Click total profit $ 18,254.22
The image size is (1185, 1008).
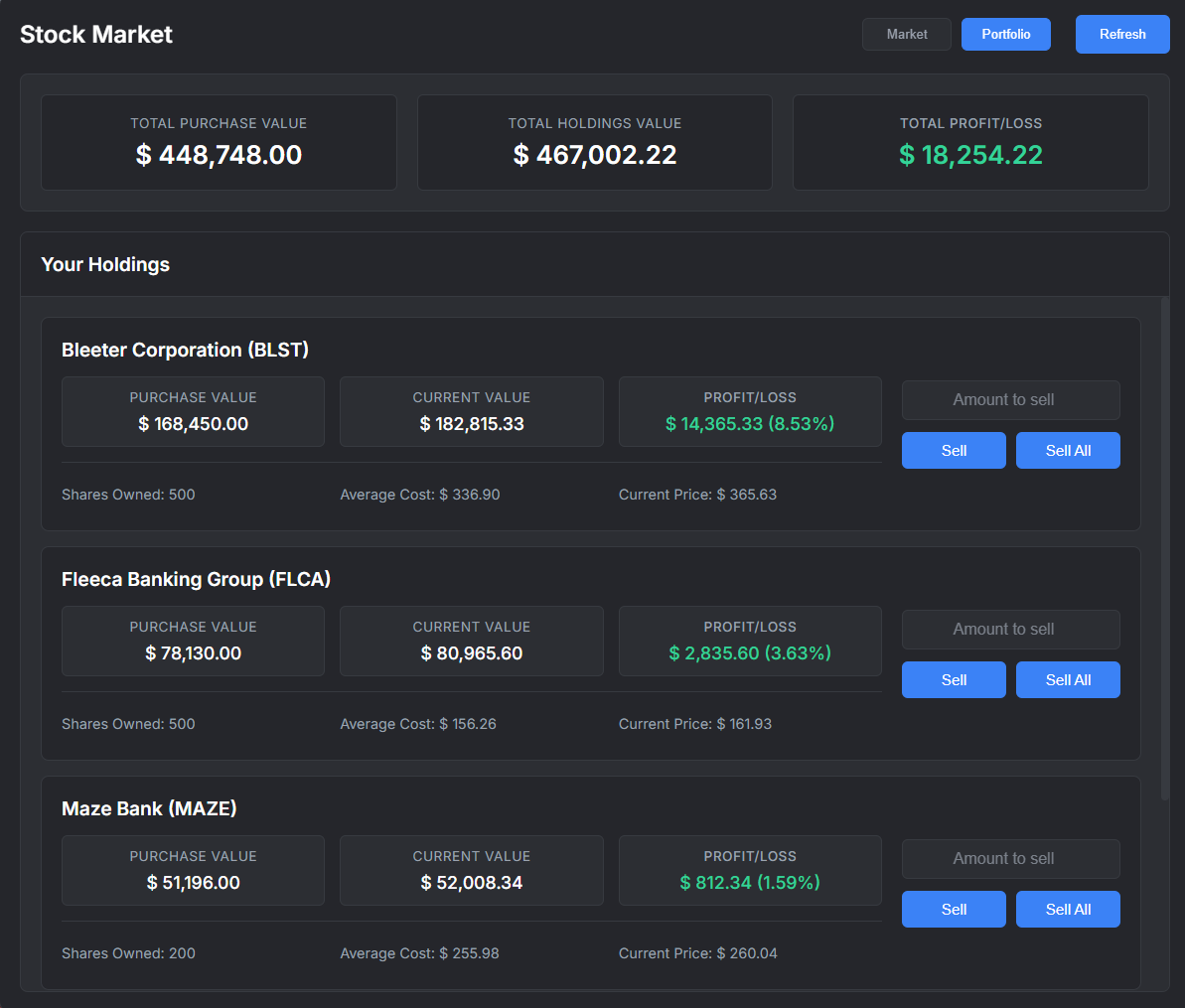(970, 155)
